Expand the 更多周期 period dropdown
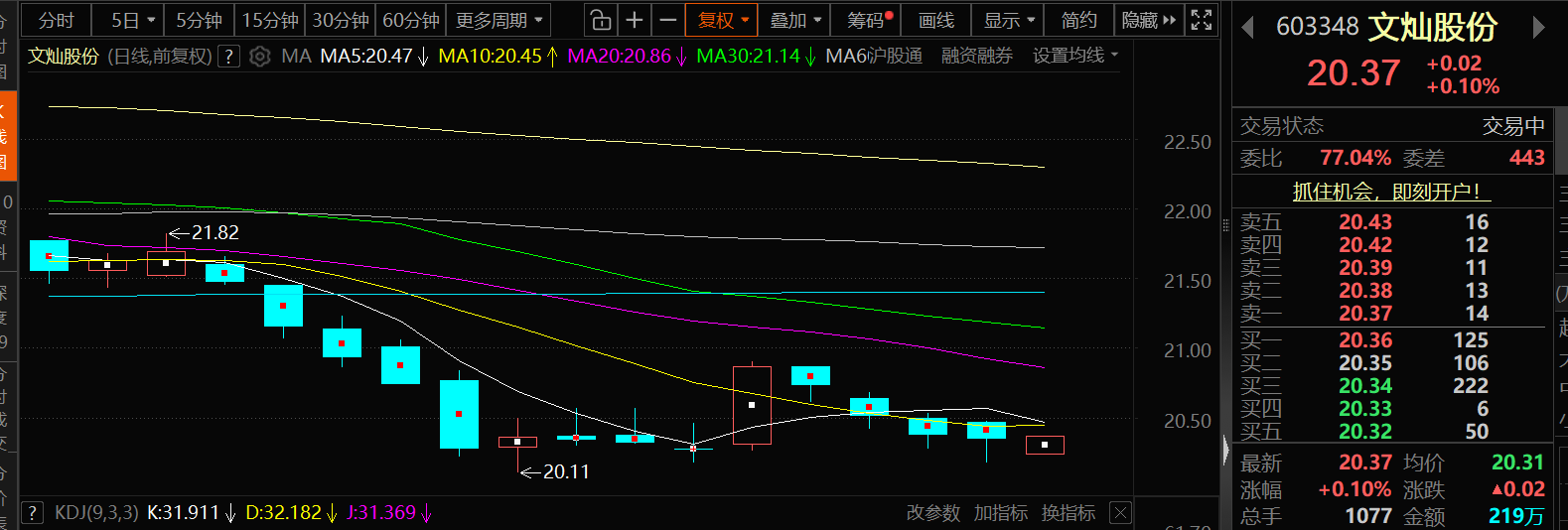This screenshot has width=1568, height=530. pyautogui.click(x=499, y=20)
